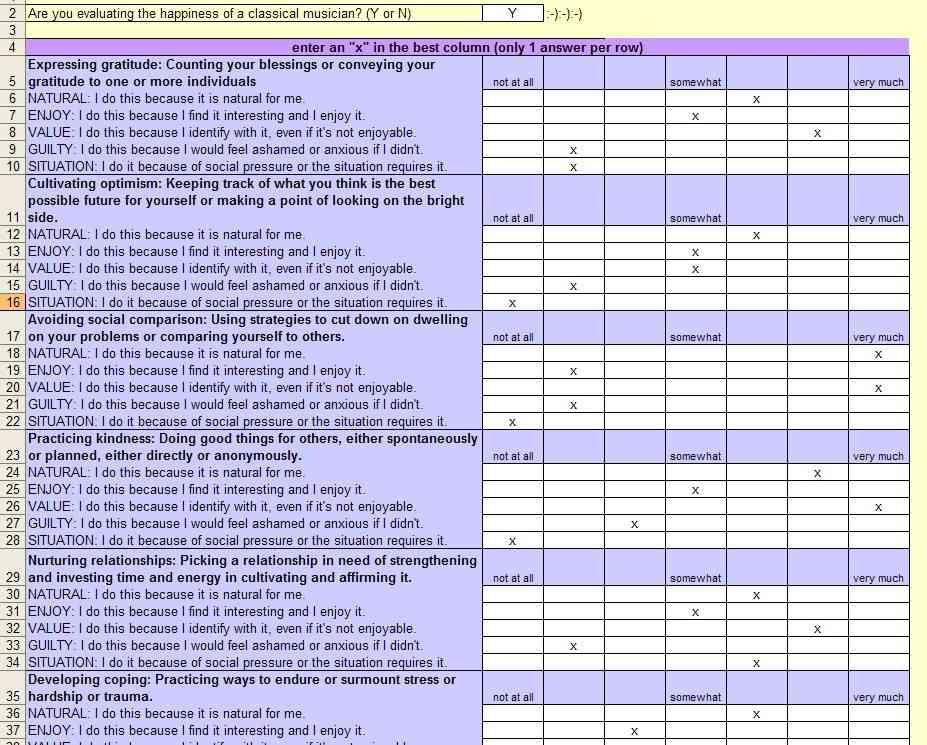Select row 16 header
This screenshot has height=745, width=927.
pos(13,302)
